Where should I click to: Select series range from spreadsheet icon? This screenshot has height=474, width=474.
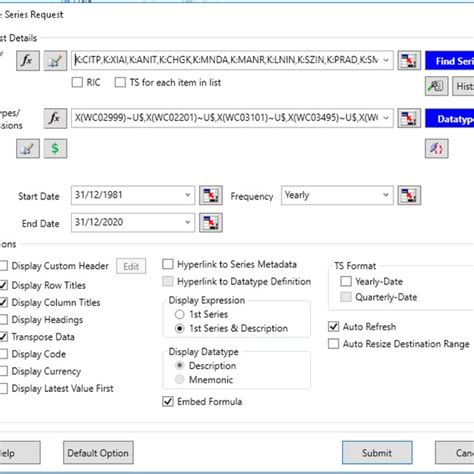coord(409,60)
